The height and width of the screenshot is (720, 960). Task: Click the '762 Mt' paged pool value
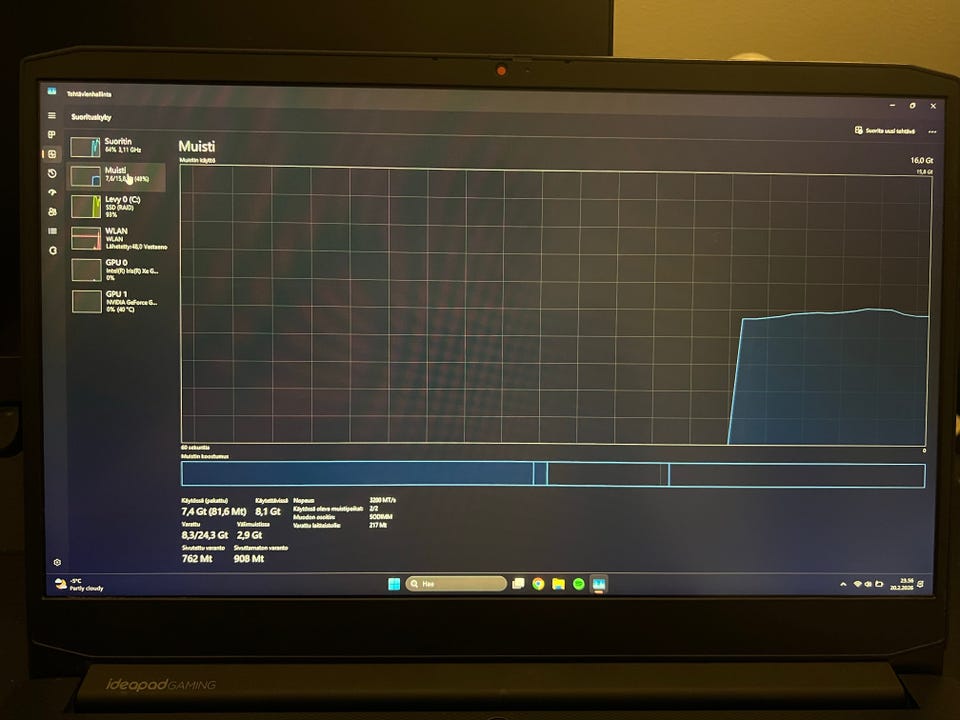click(197, 558)
